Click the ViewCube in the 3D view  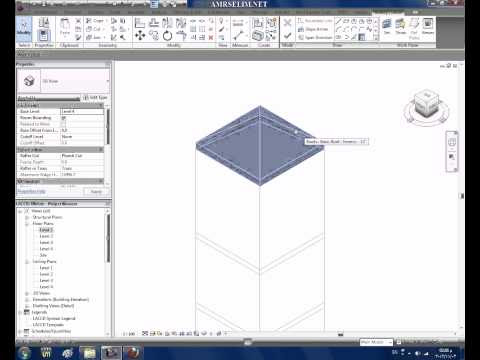(x=426, y=105)
